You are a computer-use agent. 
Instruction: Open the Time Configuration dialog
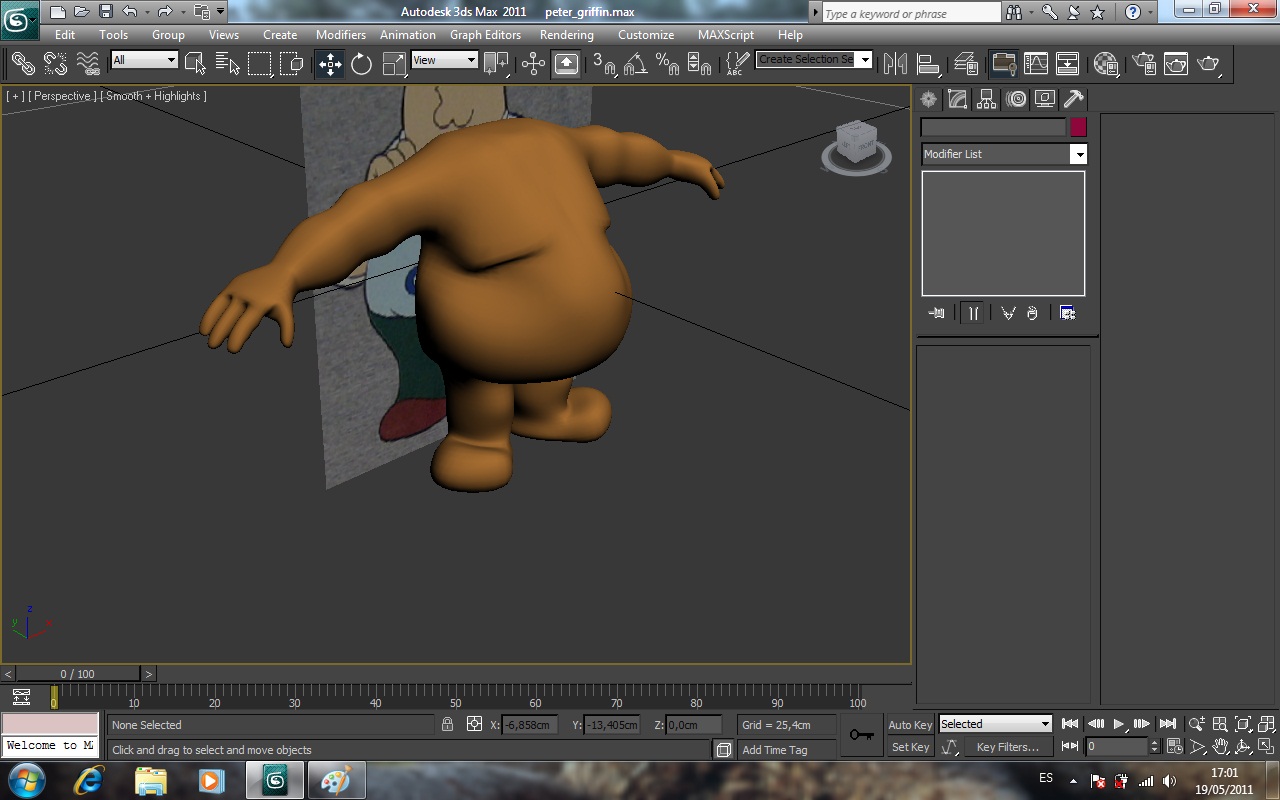[x=1174, y=747]
